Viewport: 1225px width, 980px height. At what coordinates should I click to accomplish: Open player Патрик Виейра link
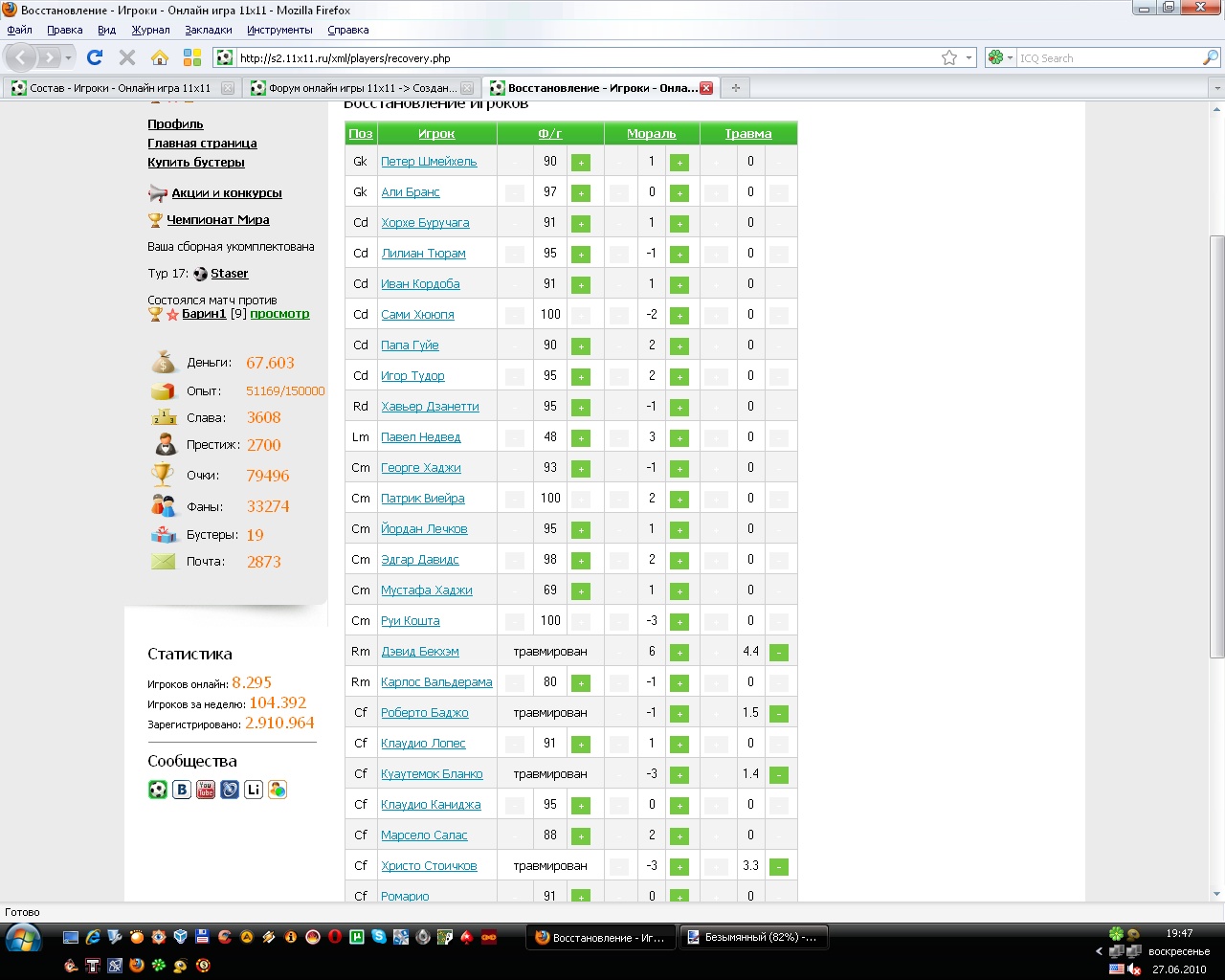(x=423, y=499)
